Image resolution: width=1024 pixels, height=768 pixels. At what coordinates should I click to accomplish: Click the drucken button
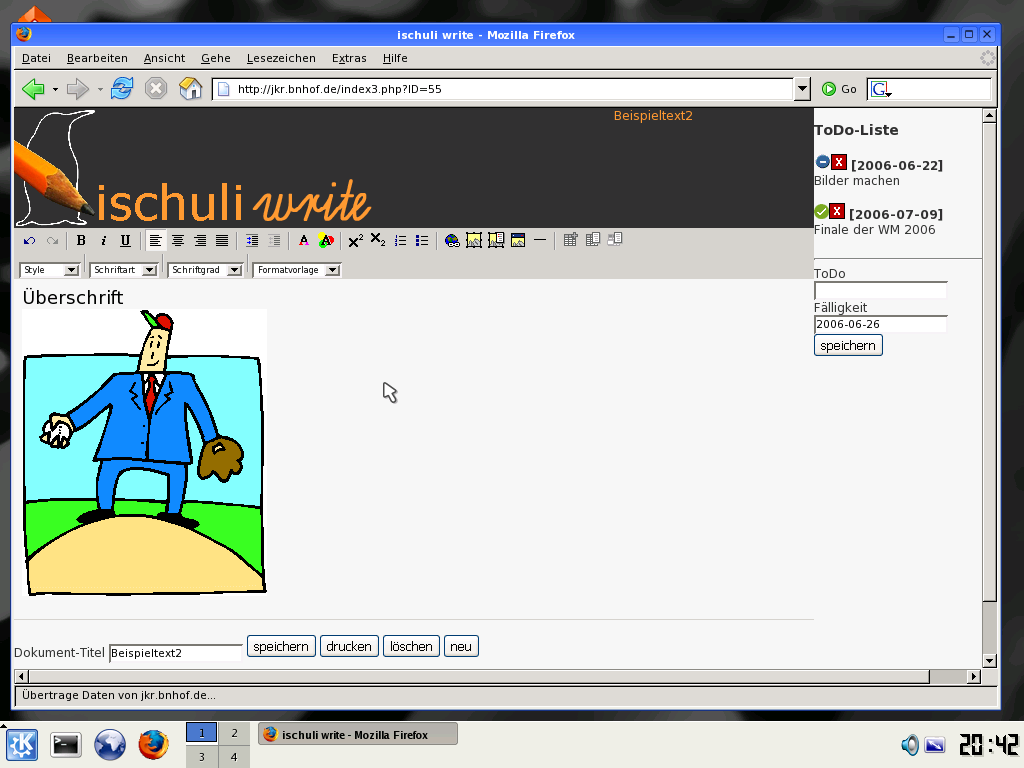point(349,647)
